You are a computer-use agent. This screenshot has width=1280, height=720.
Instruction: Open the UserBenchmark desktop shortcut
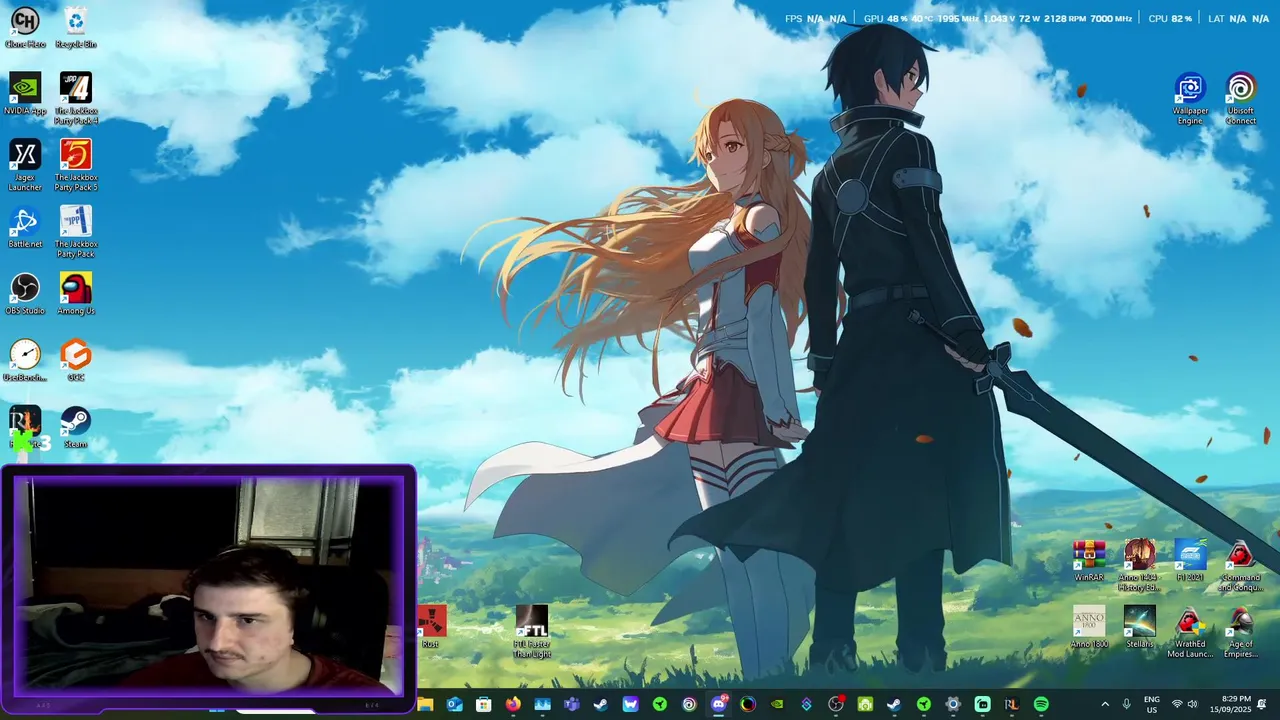coord(25,361)
